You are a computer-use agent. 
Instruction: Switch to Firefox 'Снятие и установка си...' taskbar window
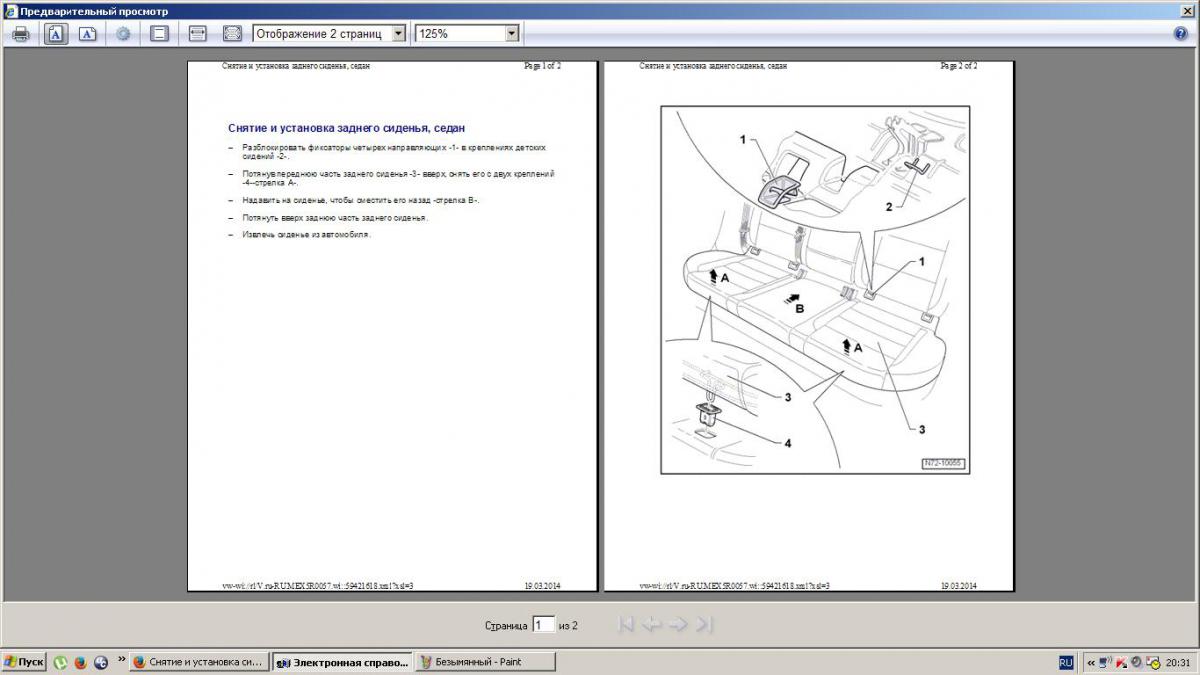(x=200, y=662)
